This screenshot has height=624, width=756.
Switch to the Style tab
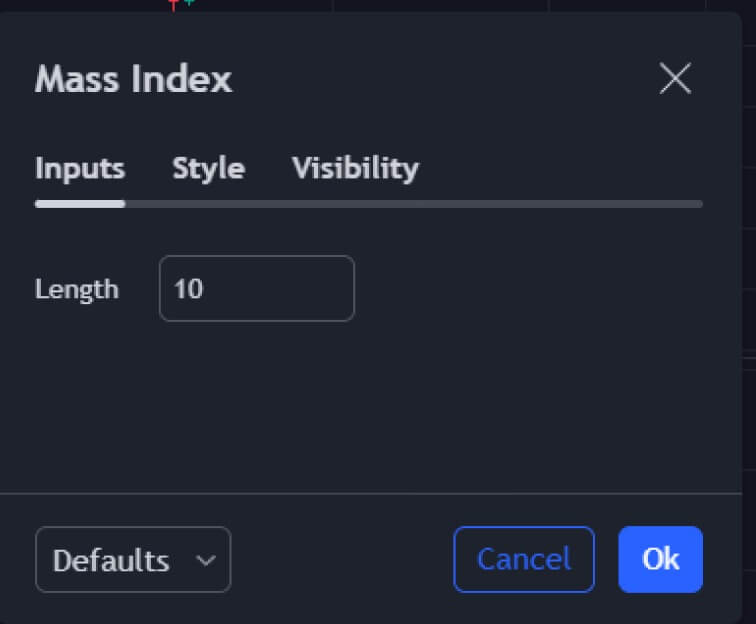(208, 168)
